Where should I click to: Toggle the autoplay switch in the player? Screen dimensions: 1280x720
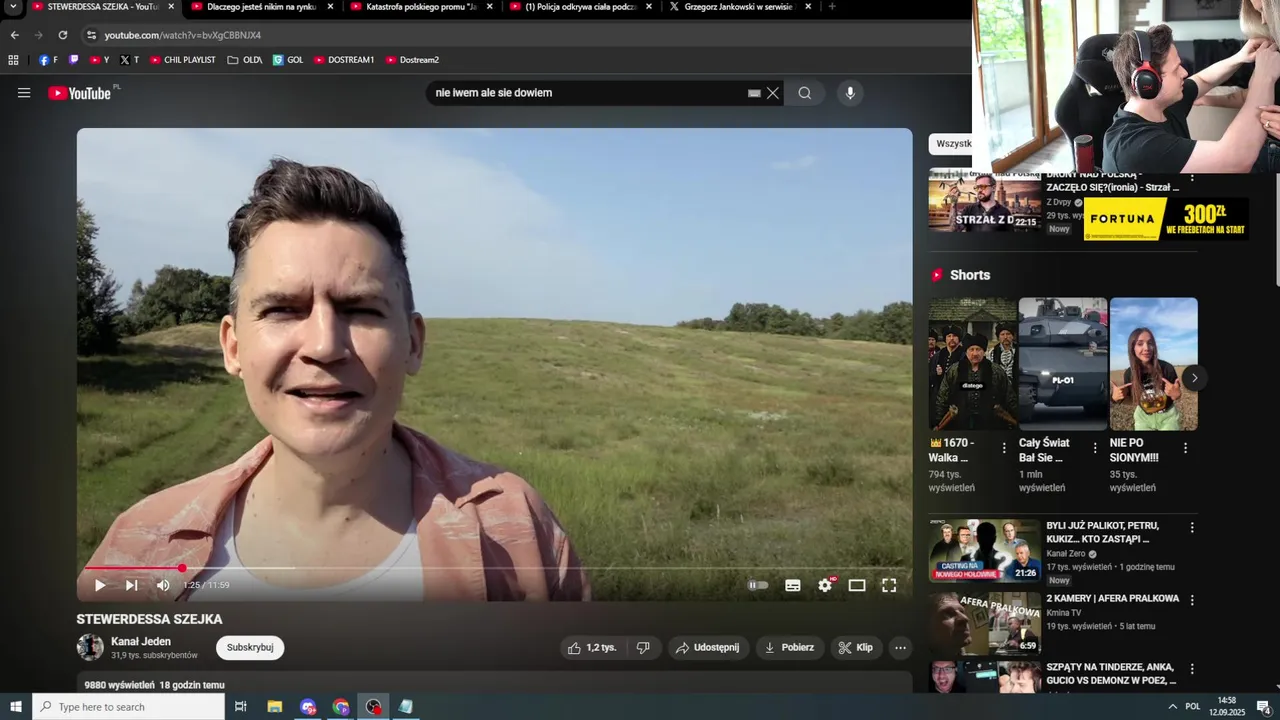point(759,585)
